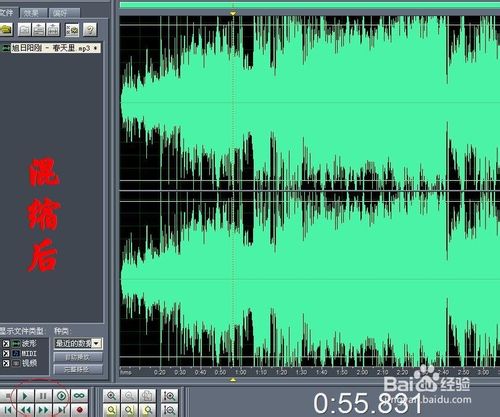Viewport: 500px width, 417px height.
Task: Toggle the advanced options icon in the file panel
Action: point(72,30)
